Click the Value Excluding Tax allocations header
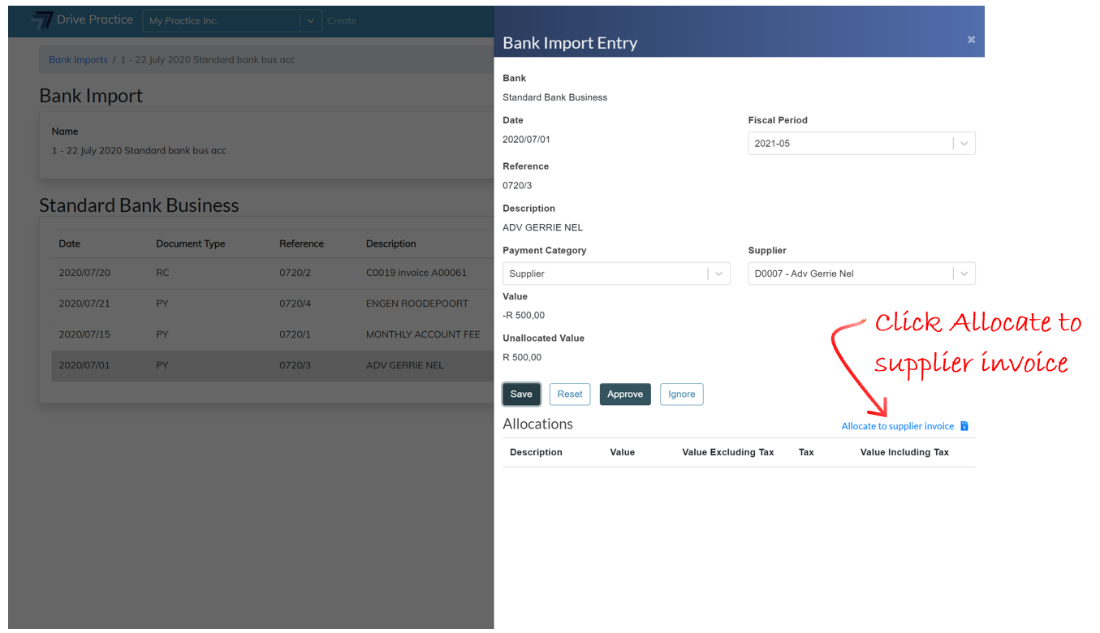 727,452
